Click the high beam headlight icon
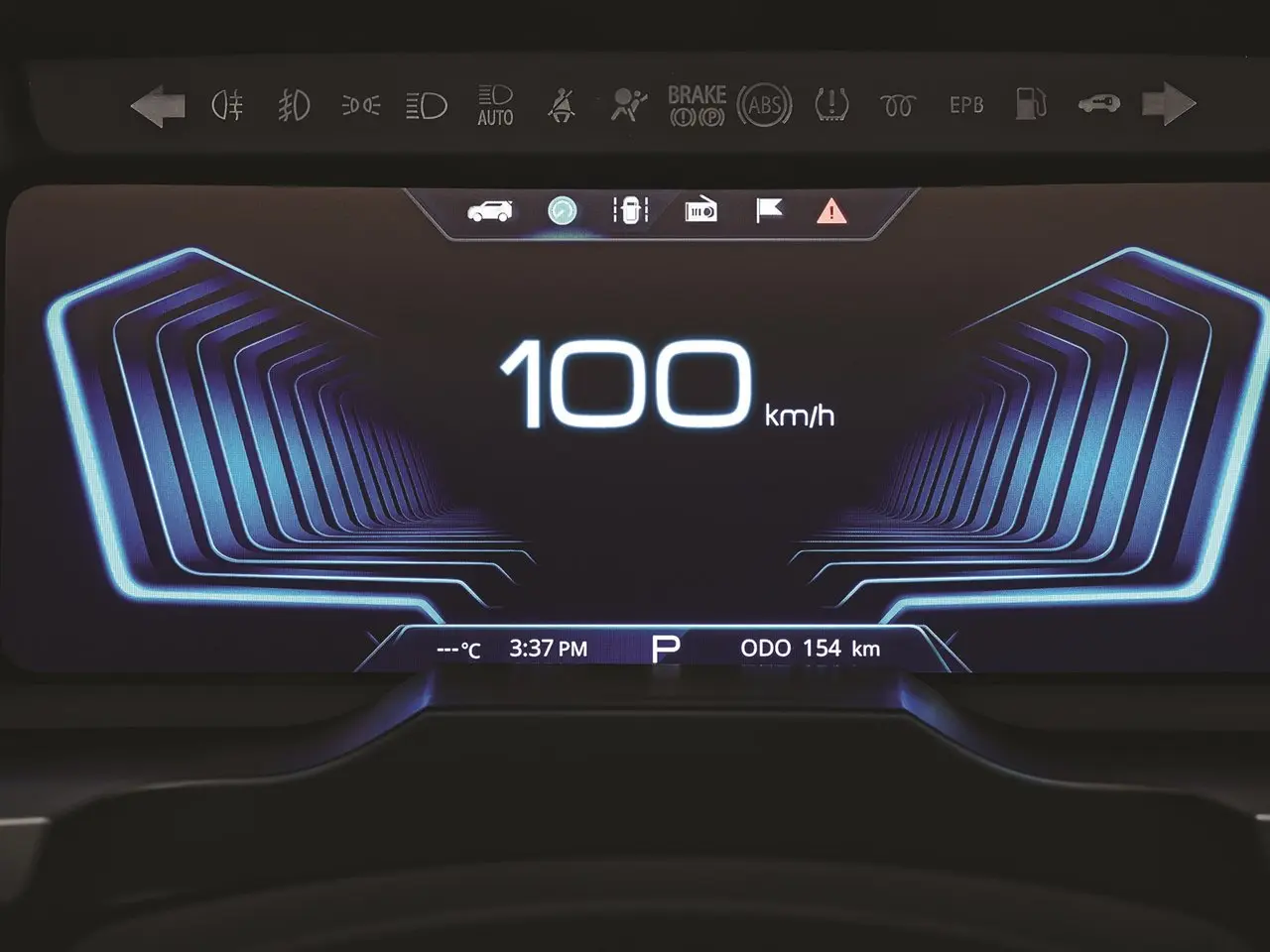This screenshot has height=952, width=1270. click(x=427, y=105)
